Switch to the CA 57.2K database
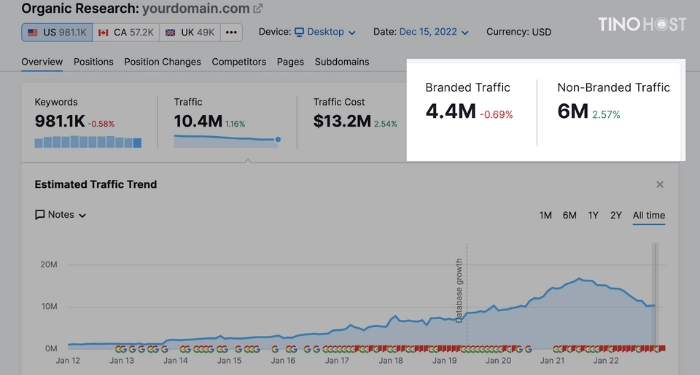The height and width of the screenshot is (375, 700). point(126,33)
